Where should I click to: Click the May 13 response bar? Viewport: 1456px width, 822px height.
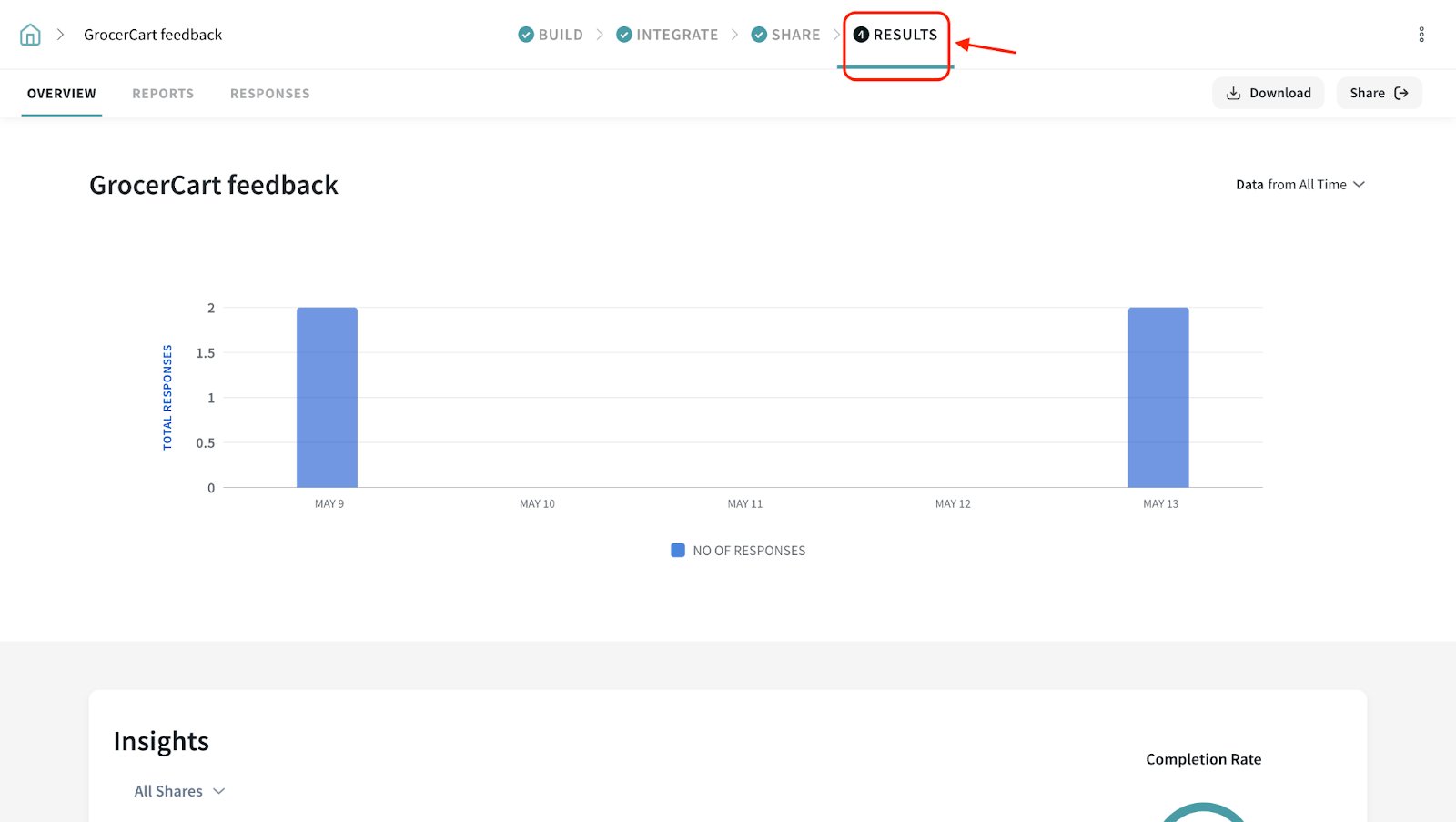1158,398
